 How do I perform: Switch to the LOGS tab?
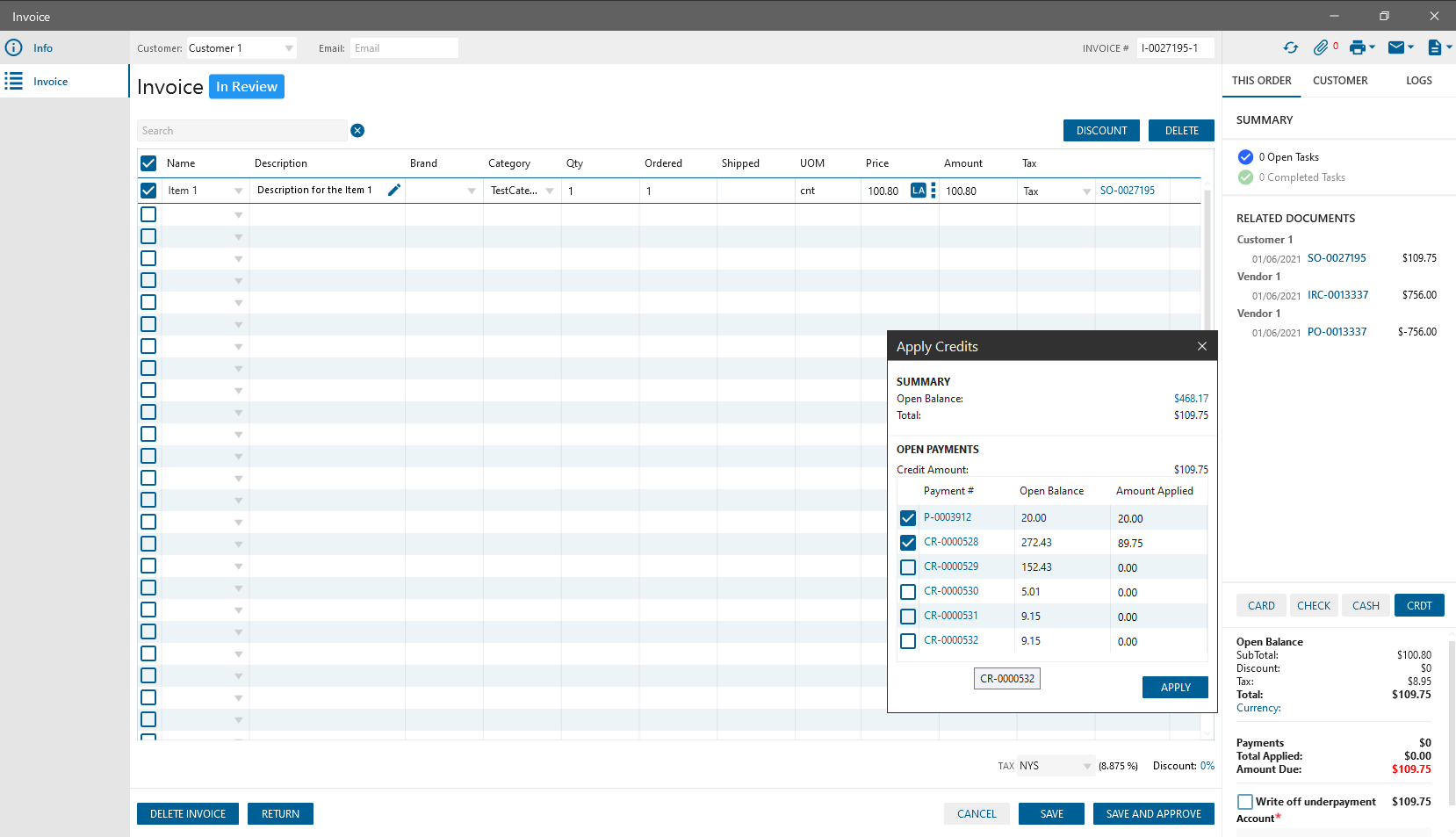coord(1418,81)
